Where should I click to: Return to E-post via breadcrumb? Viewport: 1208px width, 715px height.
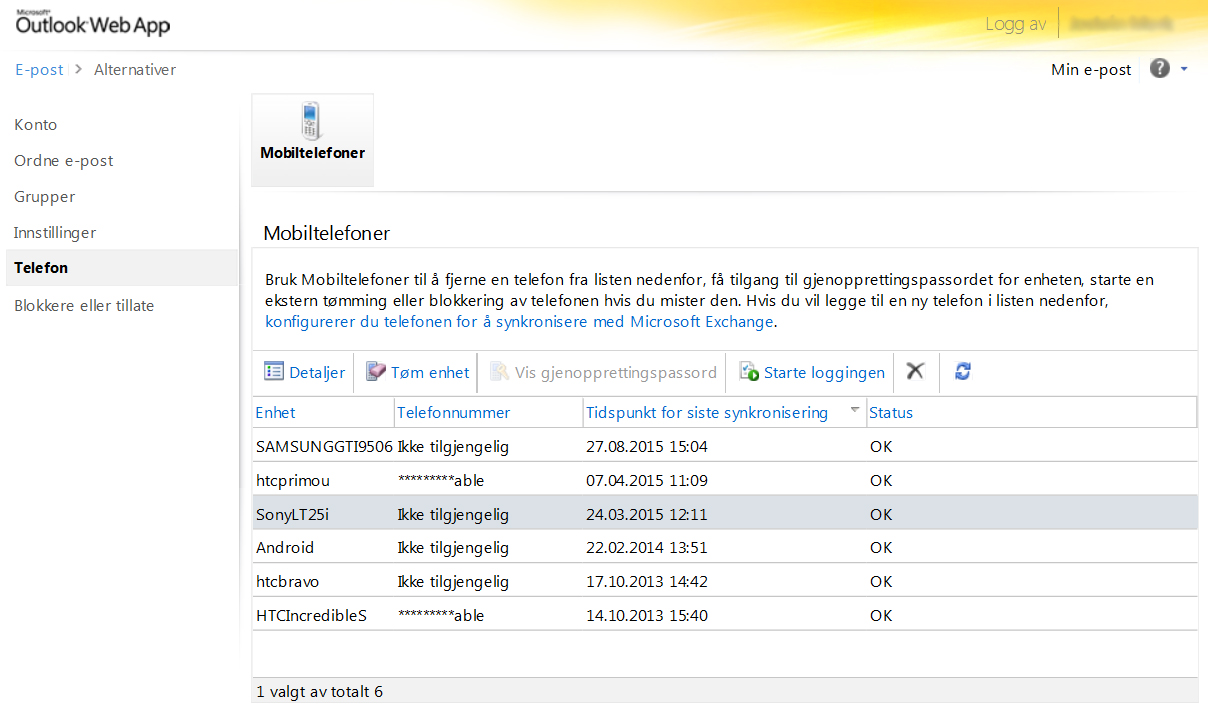[39, 70]
